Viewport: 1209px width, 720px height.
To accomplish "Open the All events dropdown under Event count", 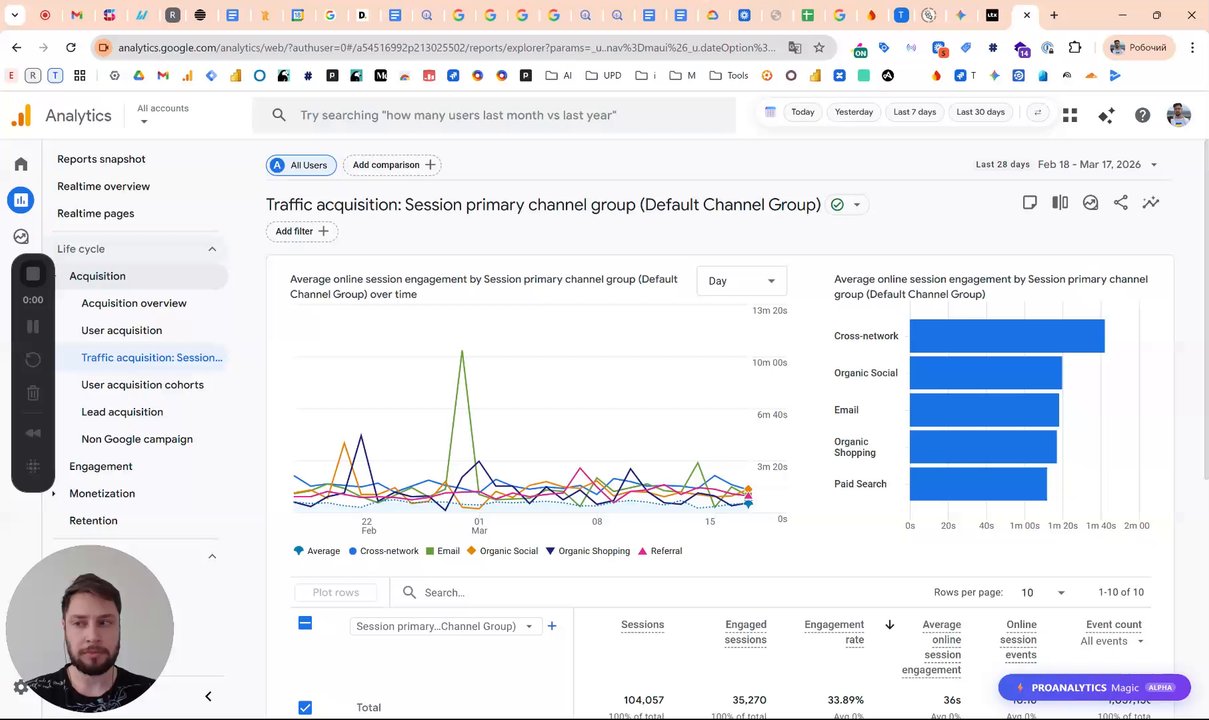I will 1112,641.
